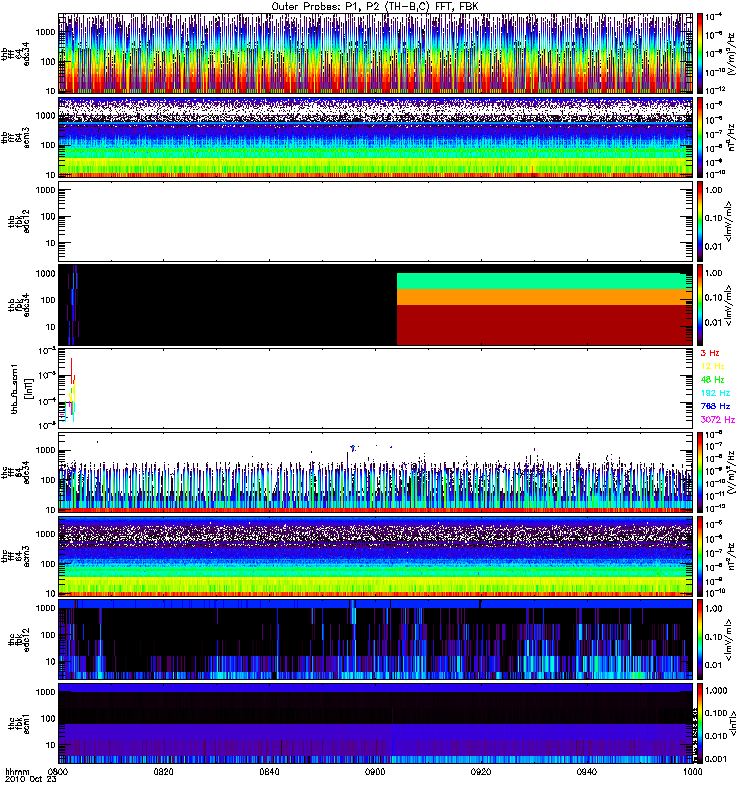Click the color bar of the thb fbk edc34 panel
Viewport: 750px width, 800px height.
point(700,305)
